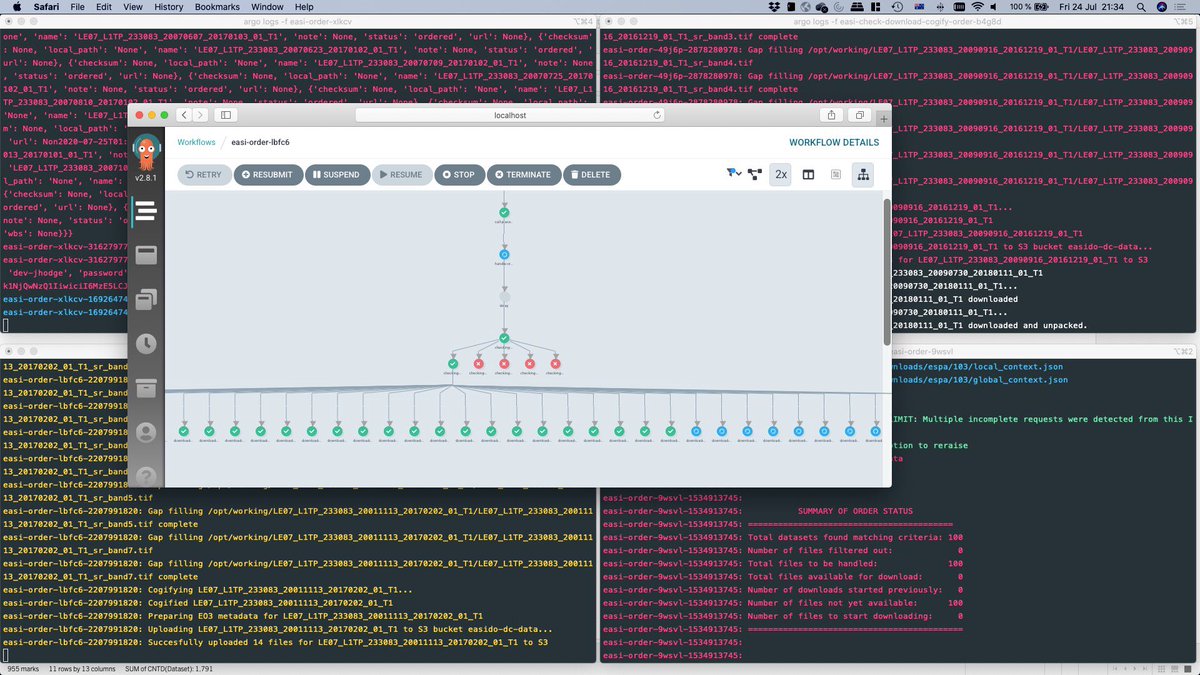Open the Apple menu

pyautogui.click(x=17, y=7)
